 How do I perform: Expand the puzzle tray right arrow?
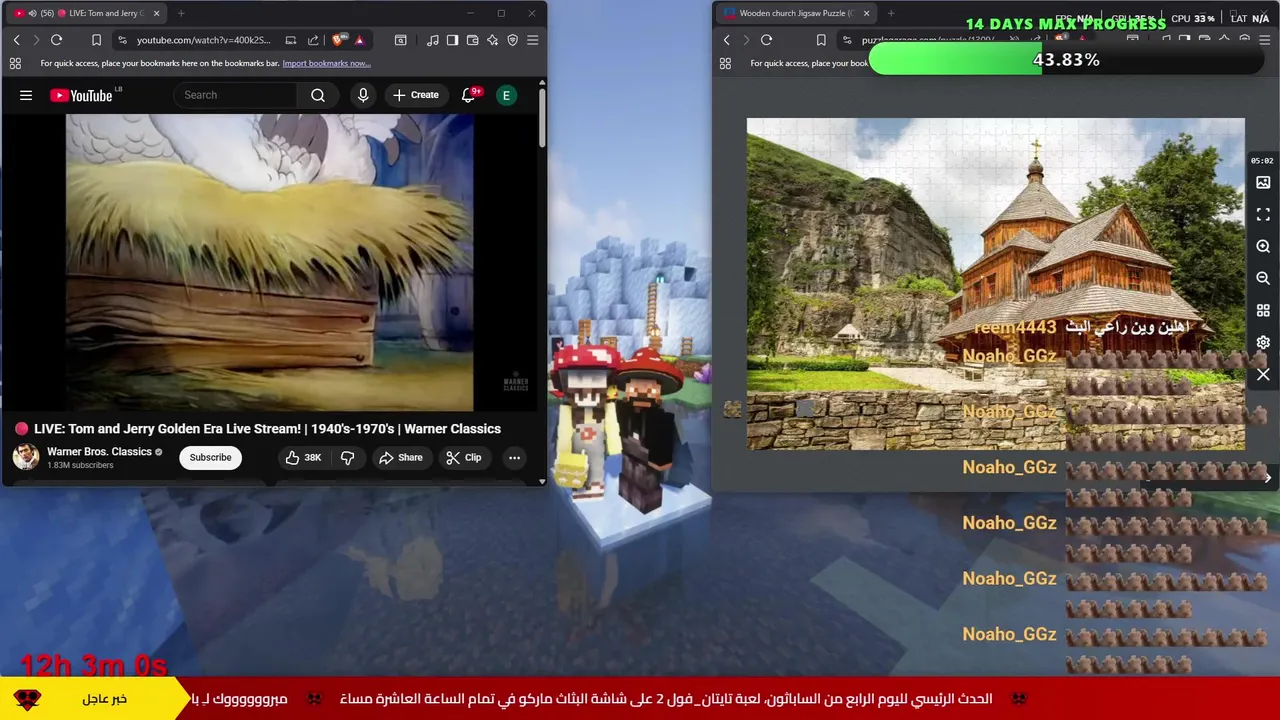pyautogui.click(x=1267, y=478)
